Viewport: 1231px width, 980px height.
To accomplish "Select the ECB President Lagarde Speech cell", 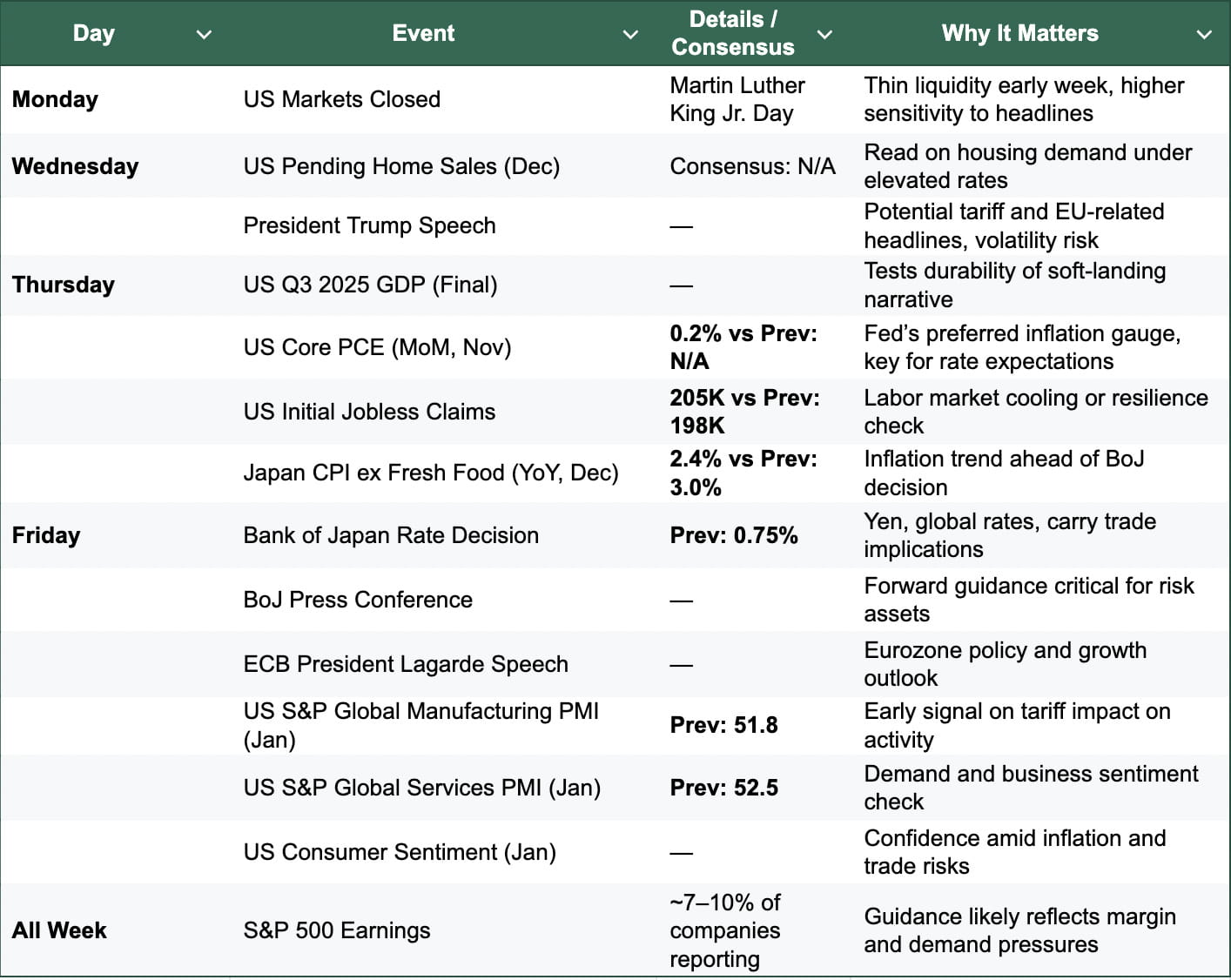I will (x=406, y=664).
